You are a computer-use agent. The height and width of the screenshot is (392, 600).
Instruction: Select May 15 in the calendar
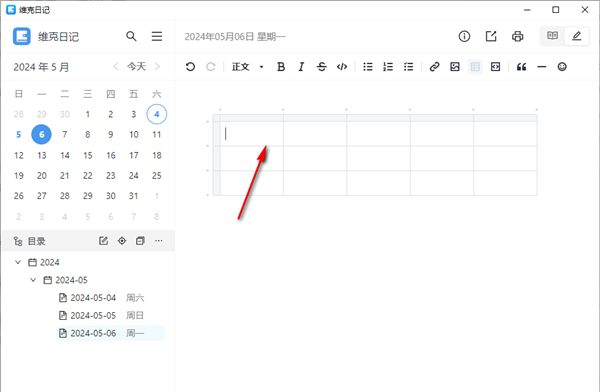[88, 155]
